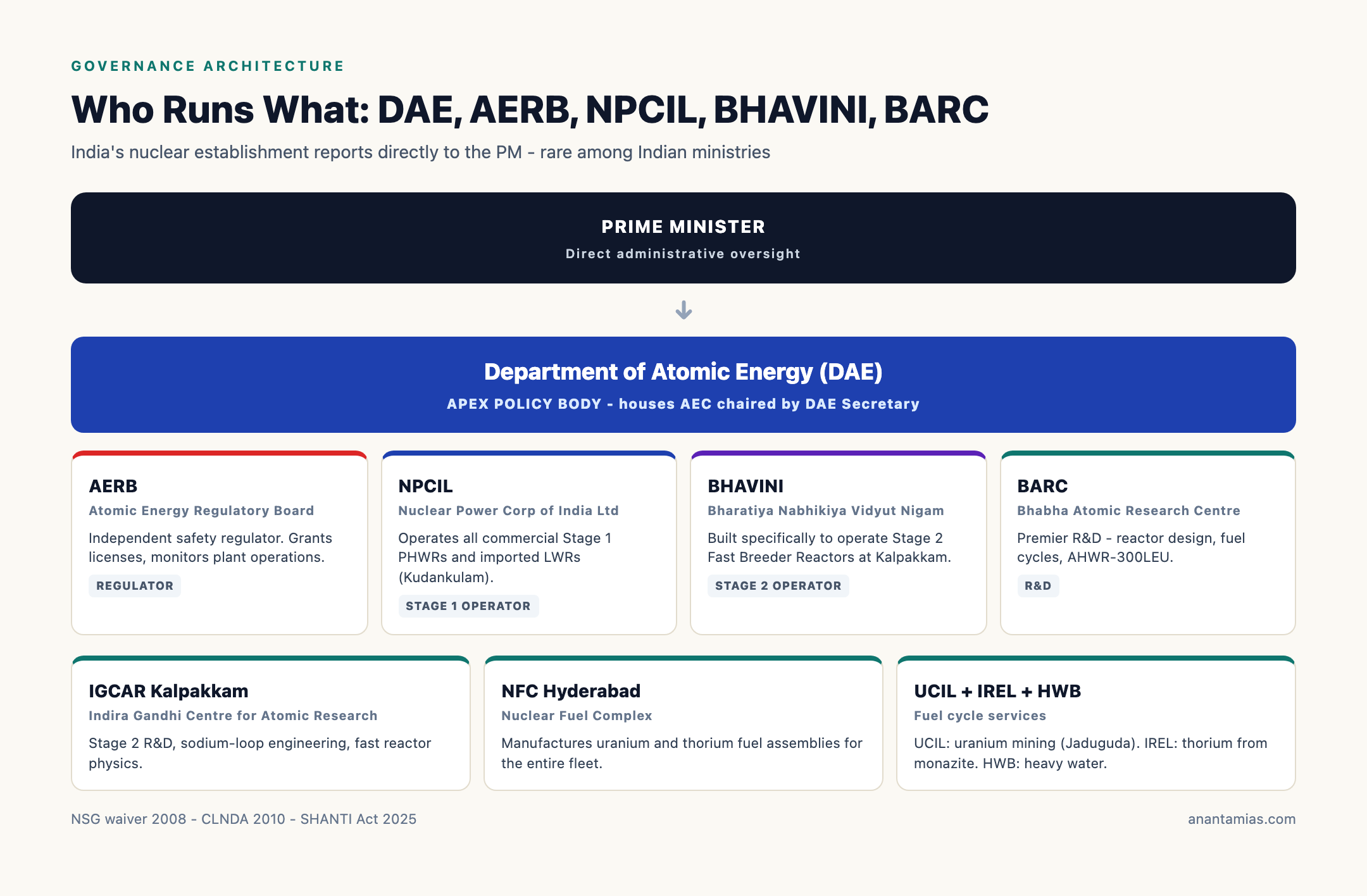Click the STAGE 1 OPERATOR tag
Viewport: 1367px width, 896px height.
point(468,606)
